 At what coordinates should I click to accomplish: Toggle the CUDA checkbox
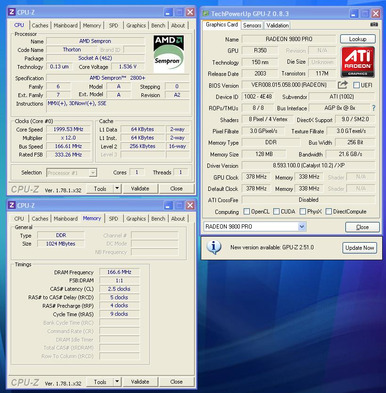click(x=276, y=211)
